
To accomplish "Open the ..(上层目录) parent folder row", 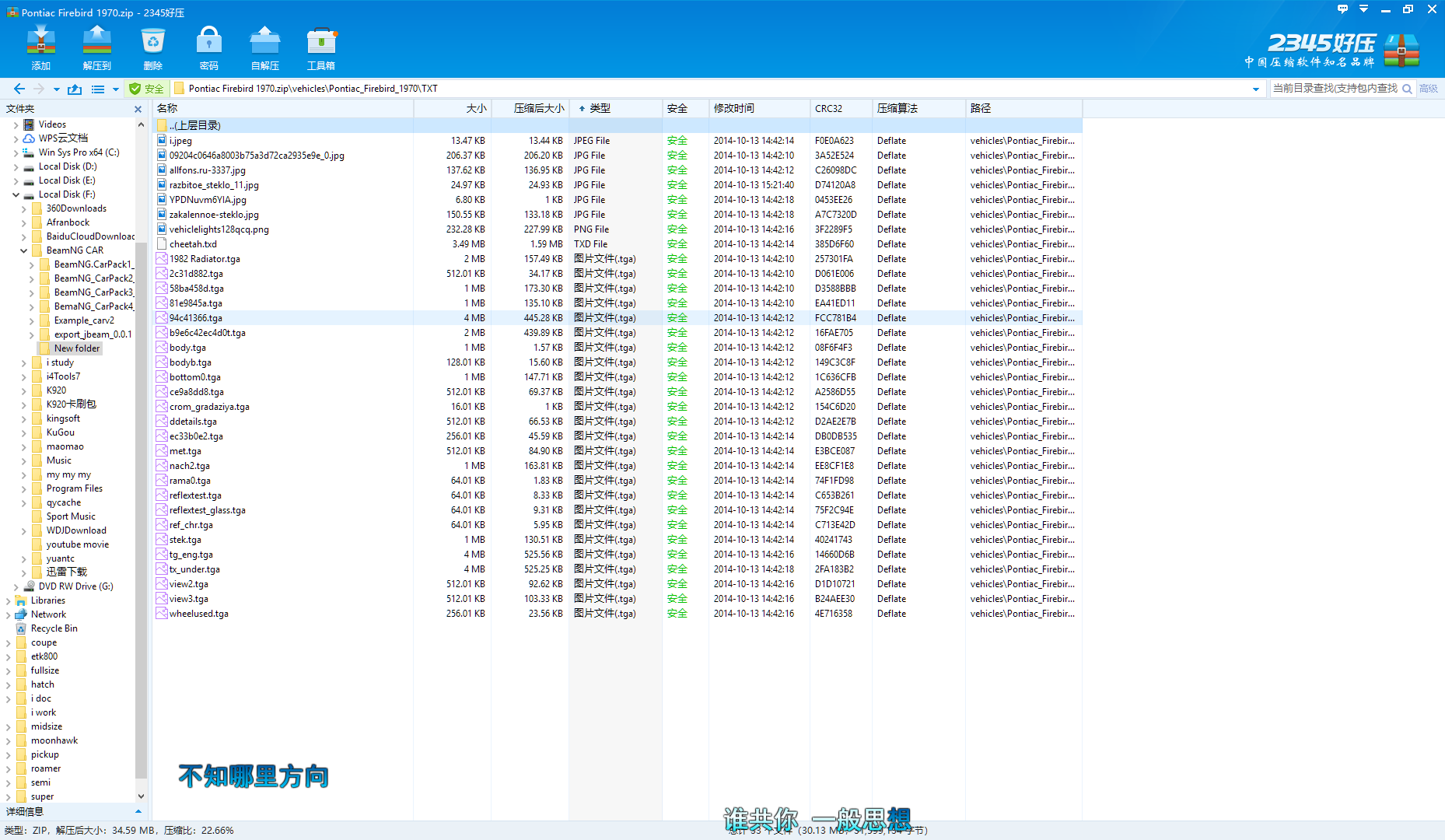I will click(x=618, y=125).
